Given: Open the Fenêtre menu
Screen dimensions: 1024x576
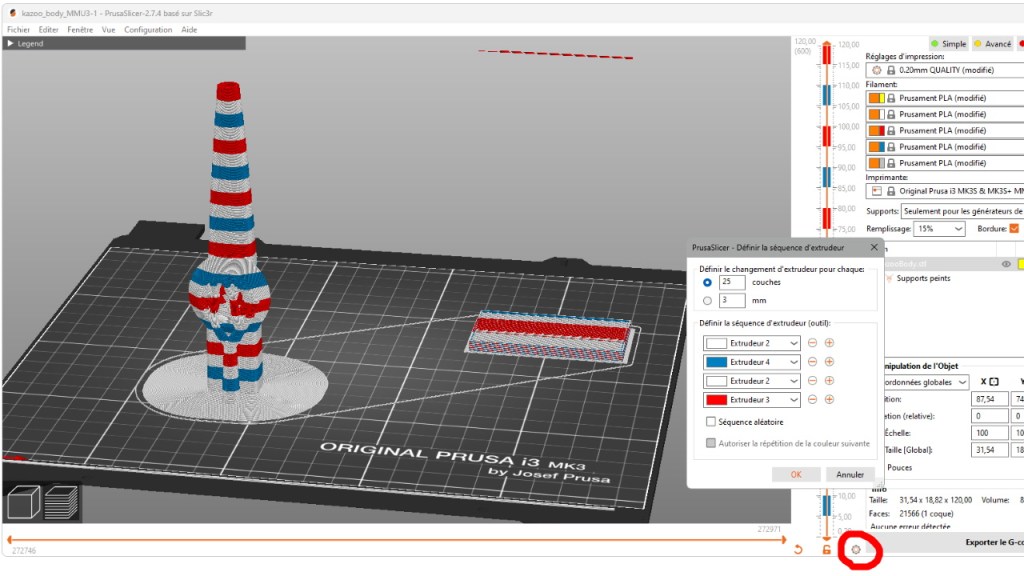Looking at the screenshot, I should coord(80,30).
